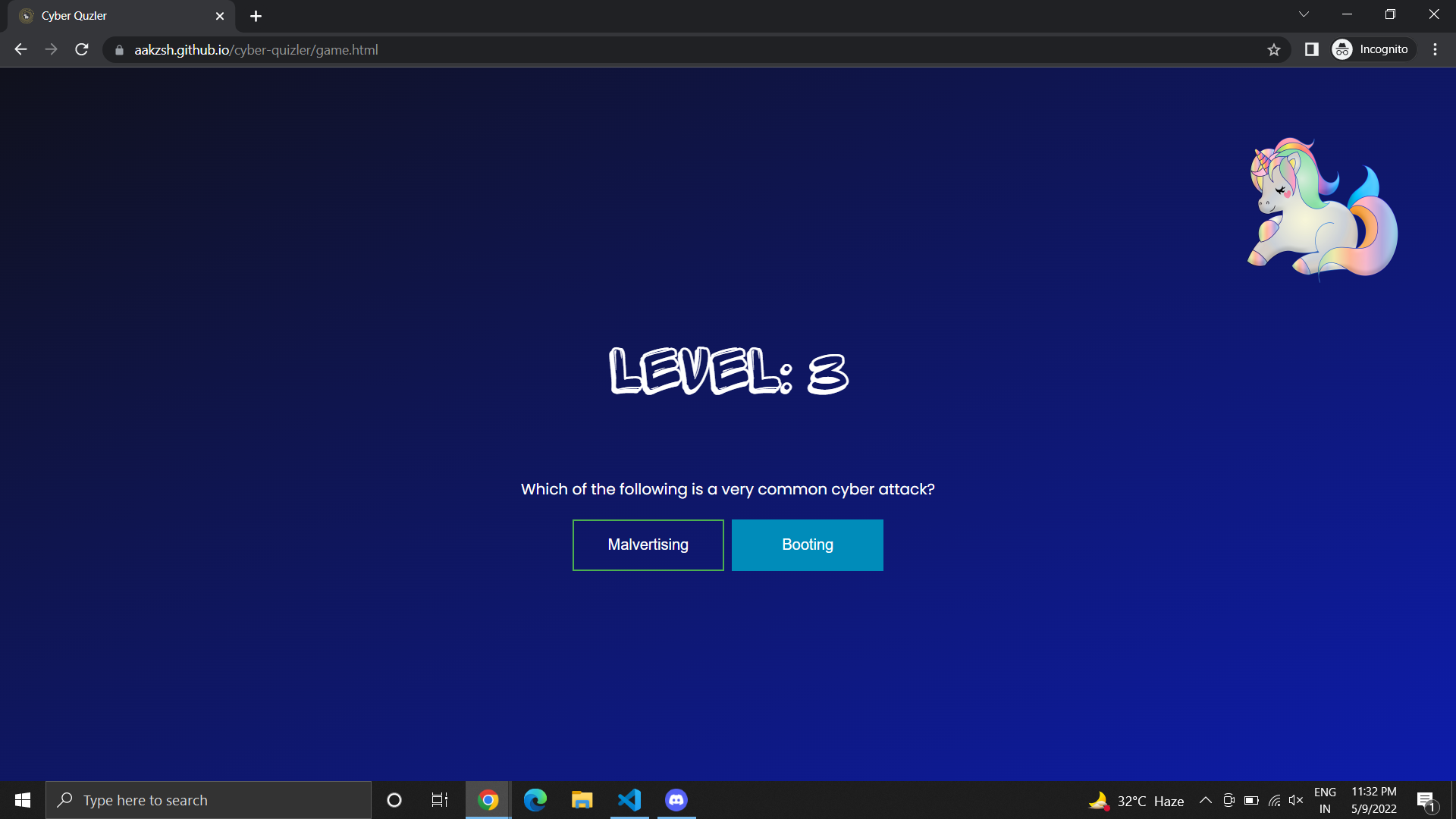Open Discord from the taskbar
Screen dimensions: 1456x819
[676, 800]
